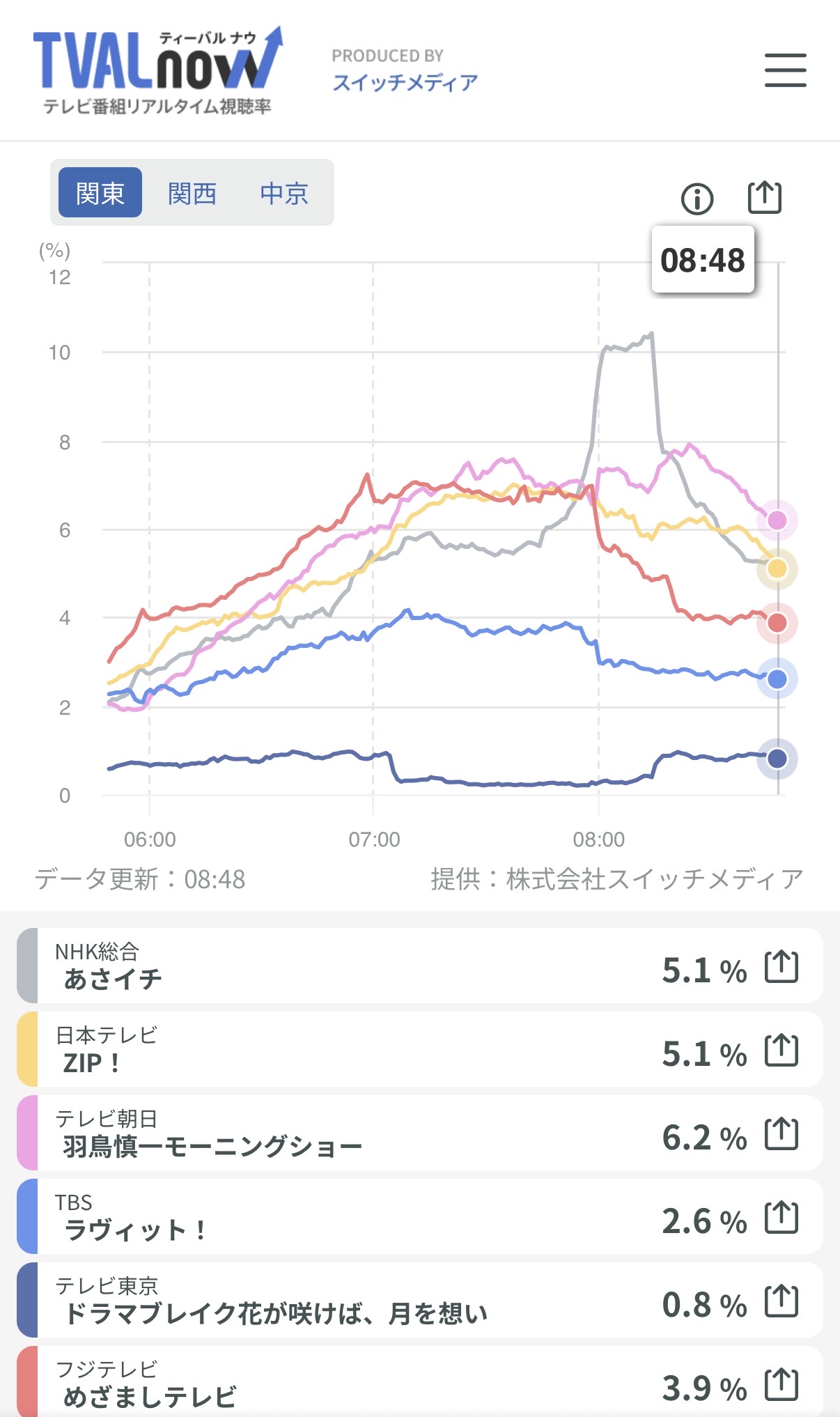Open the スイッチメディア producer link

(405, 83)
